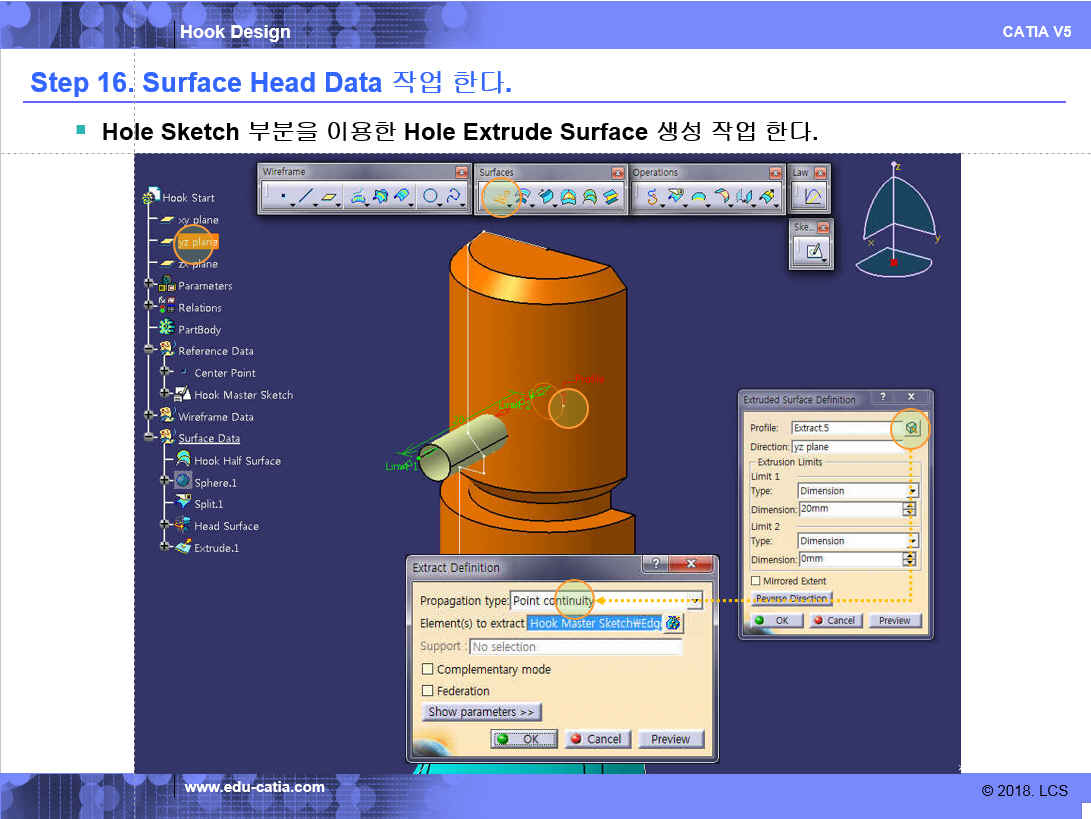Screen dimensions: 1091x819
Task: Click the Profile extract icon in Extruded Surface dialog
Action: click(911, 428)
